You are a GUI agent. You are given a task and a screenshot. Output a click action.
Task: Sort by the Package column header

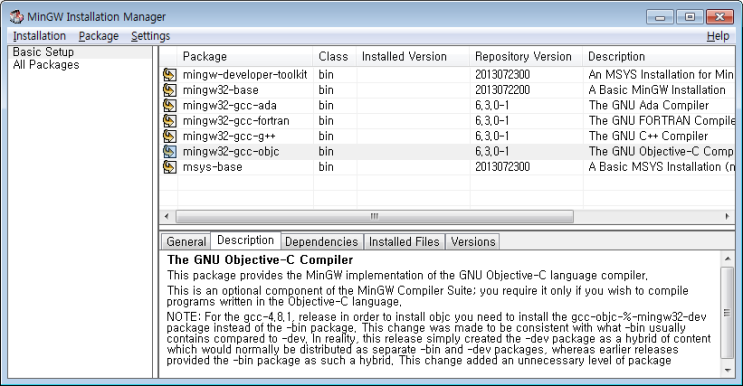[x=245, y=56]
